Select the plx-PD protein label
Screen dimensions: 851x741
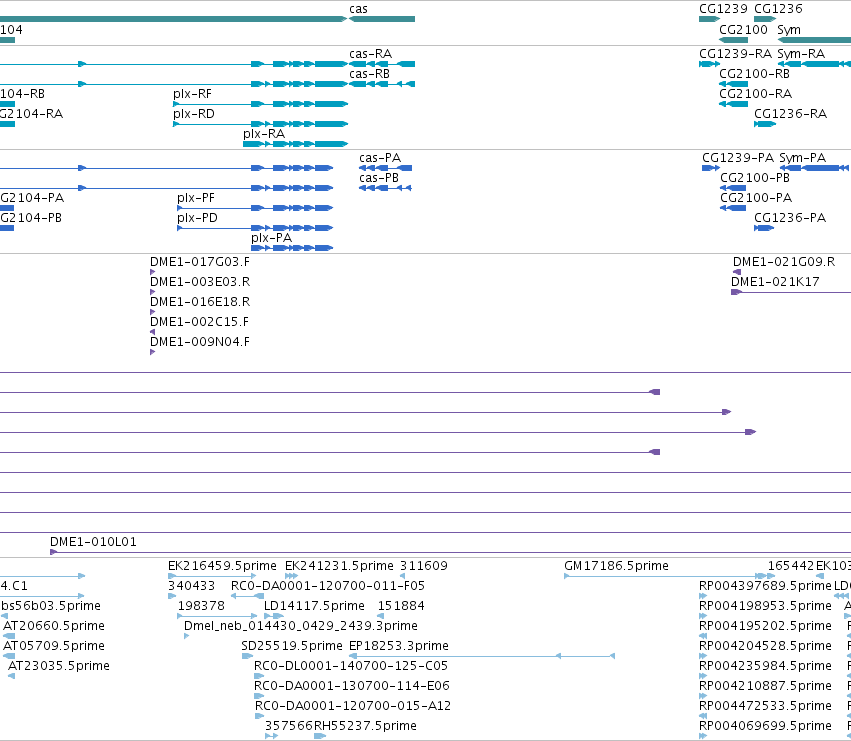point(198,218)
